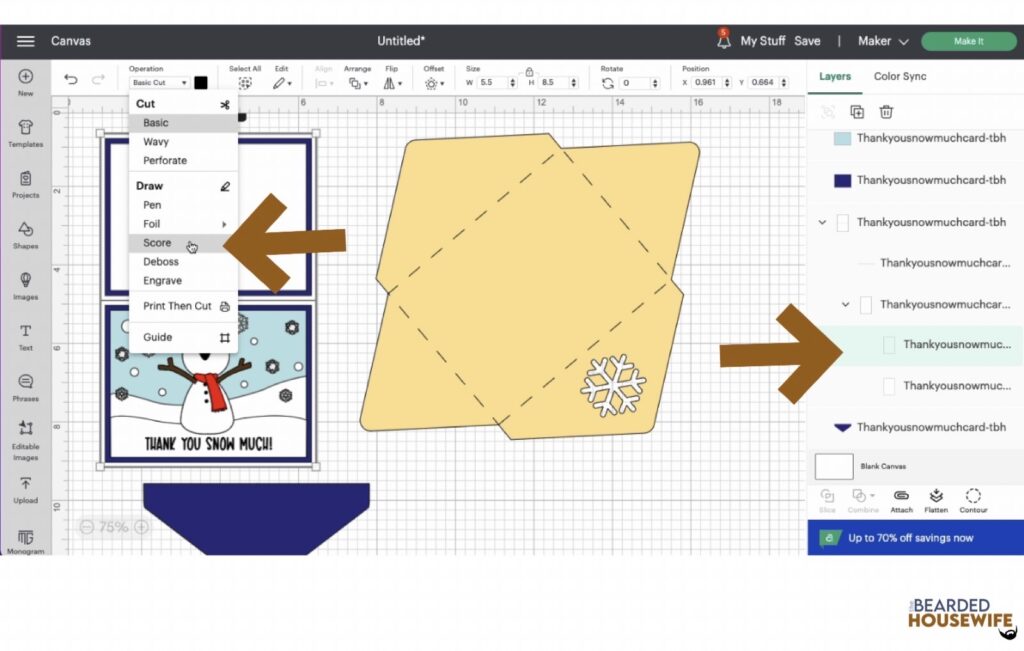Collapse the Thankyousnowmuchcard-tbh group chevron
1024x651 pixels.
click(822, 223)
